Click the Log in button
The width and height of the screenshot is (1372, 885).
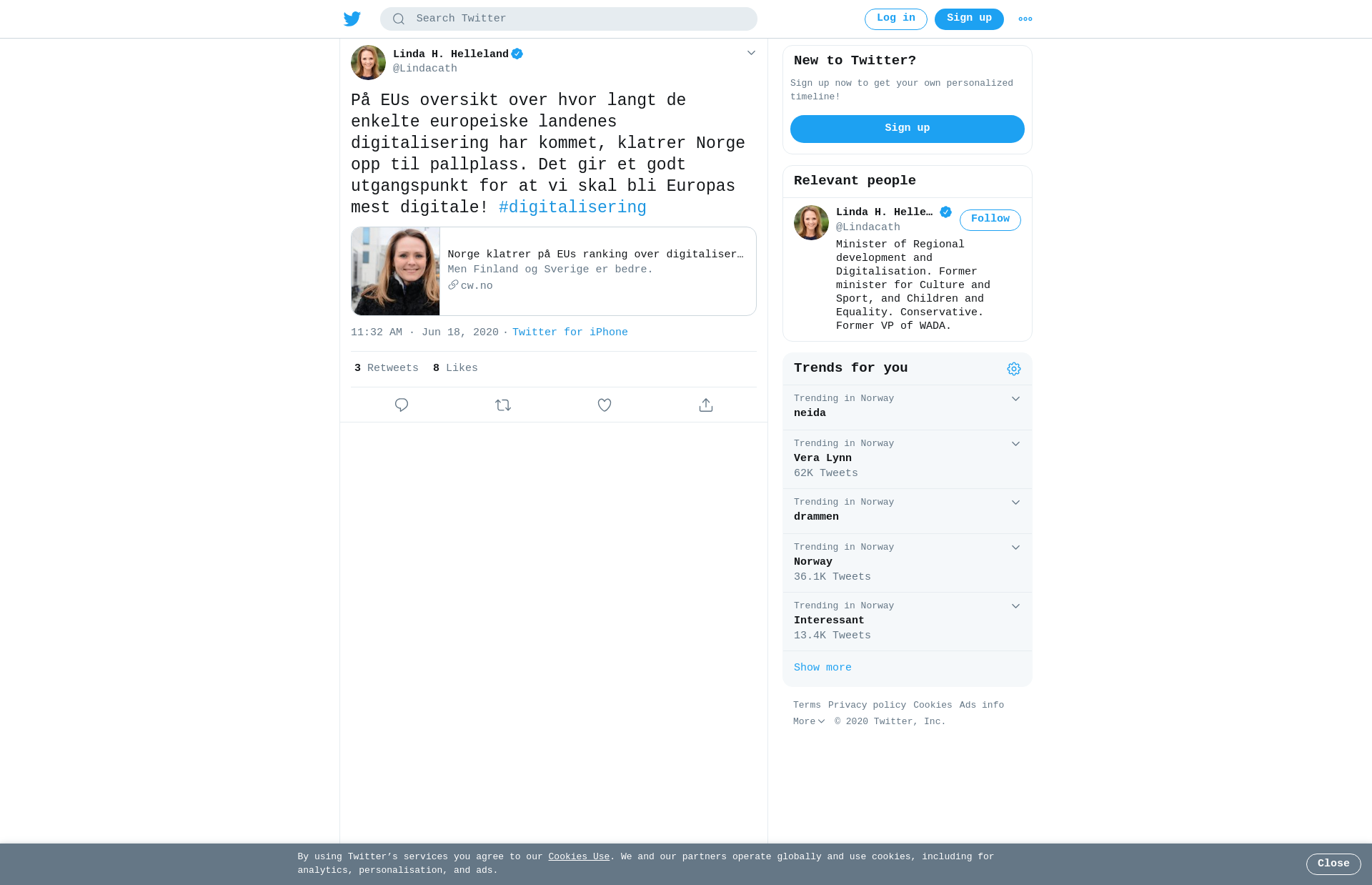(896, 19)
